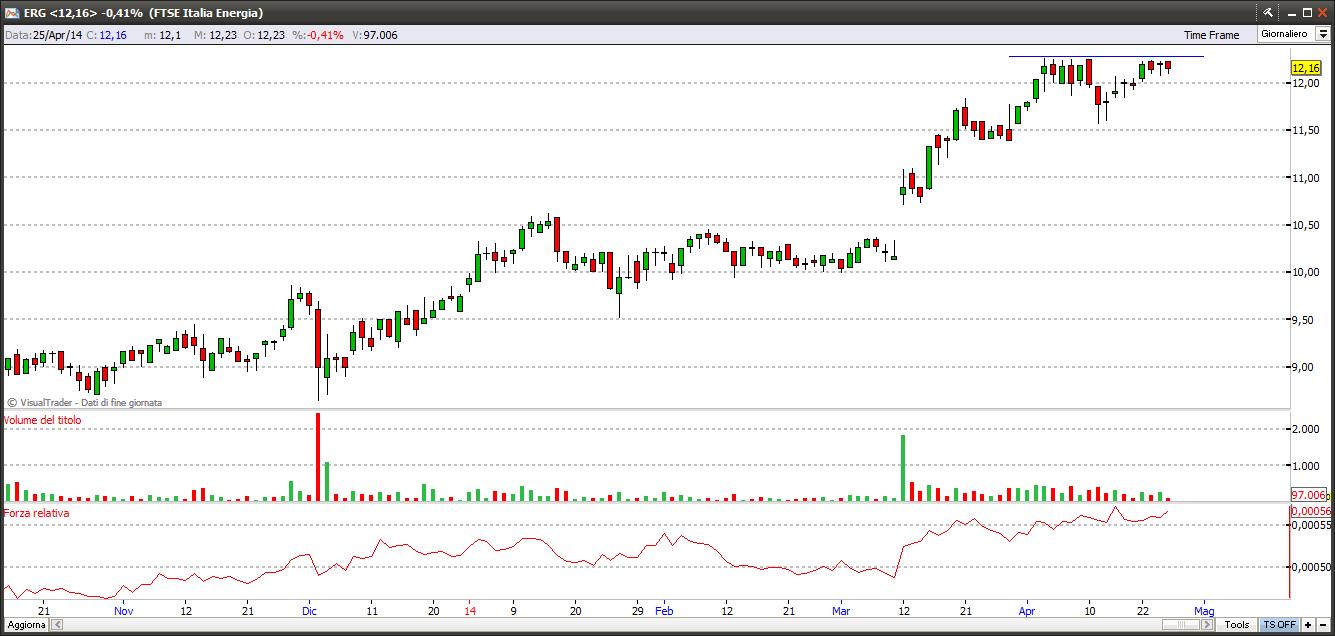
Task: Click the application icon in title bar
Action: 11,13
